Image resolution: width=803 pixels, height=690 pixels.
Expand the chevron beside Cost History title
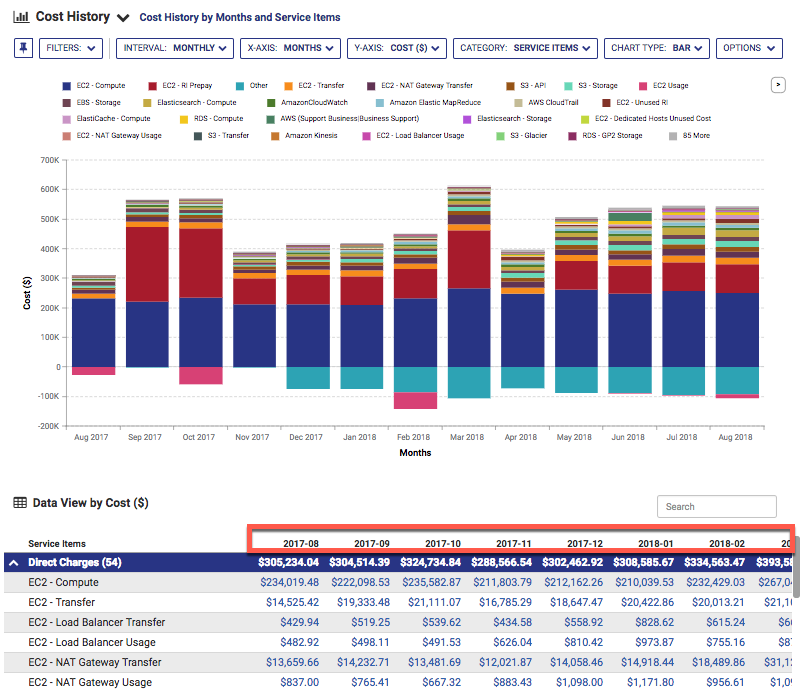click(x=122, y=16)
